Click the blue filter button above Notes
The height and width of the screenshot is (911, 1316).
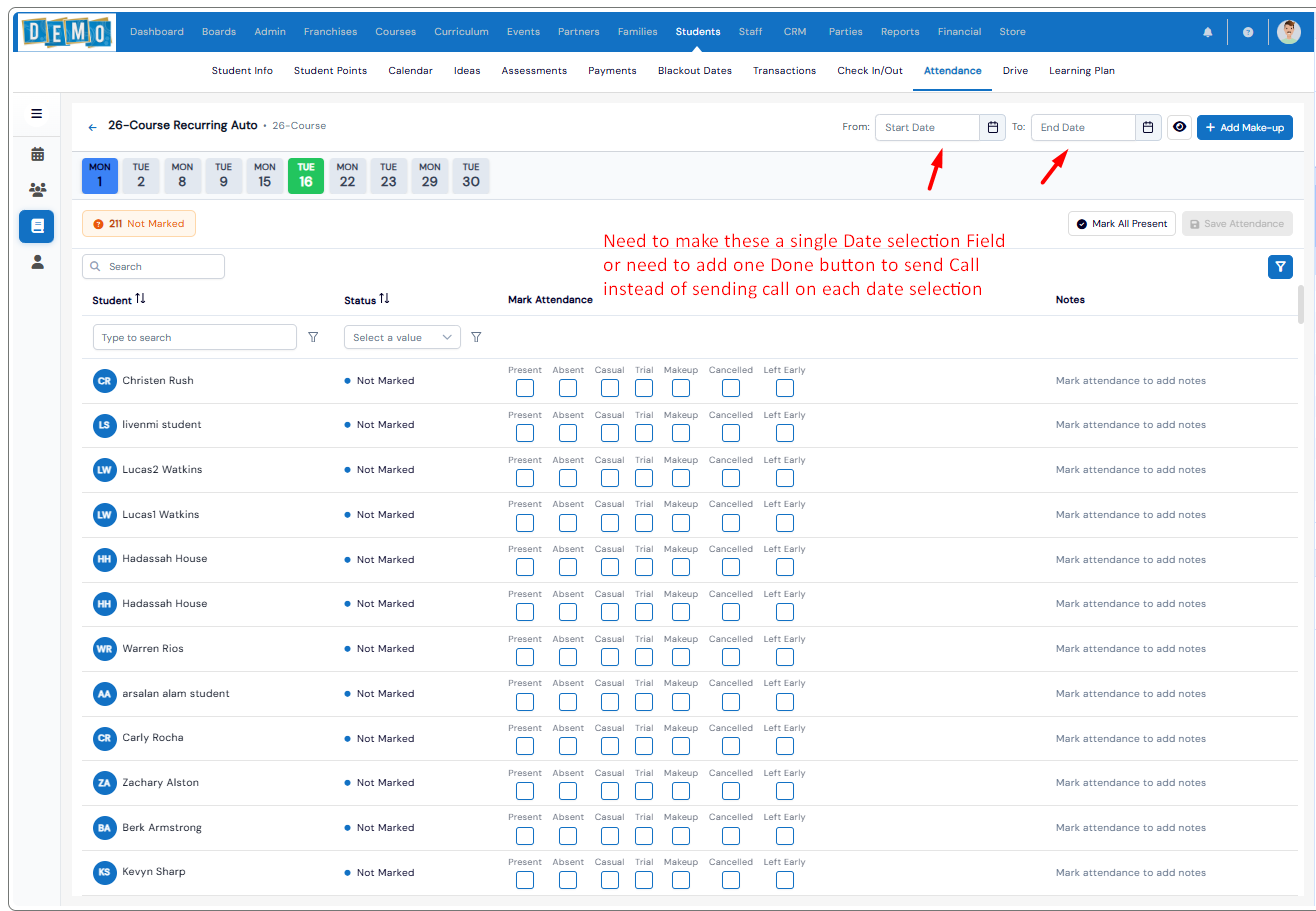pos(1280,267)
